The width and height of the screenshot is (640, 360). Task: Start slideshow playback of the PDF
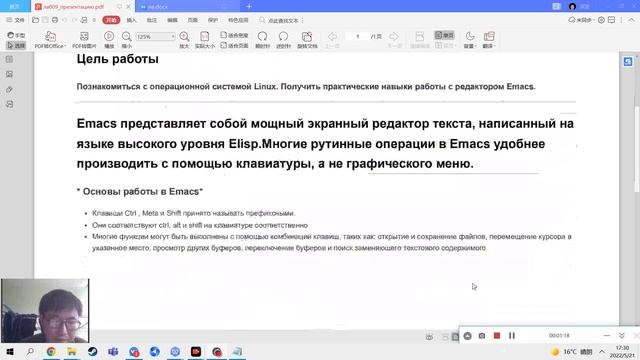109,40
